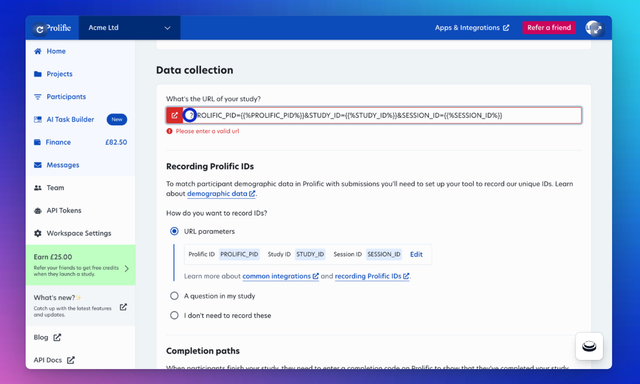
Task: Open the demographic data link
Action: click(221, 194)
